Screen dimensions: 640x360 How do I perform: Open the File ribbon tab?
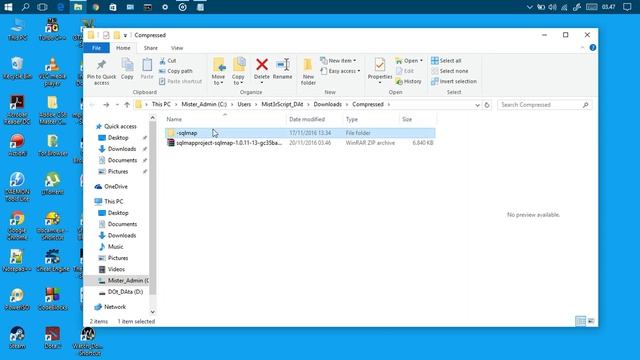click(x=96, y=48)
